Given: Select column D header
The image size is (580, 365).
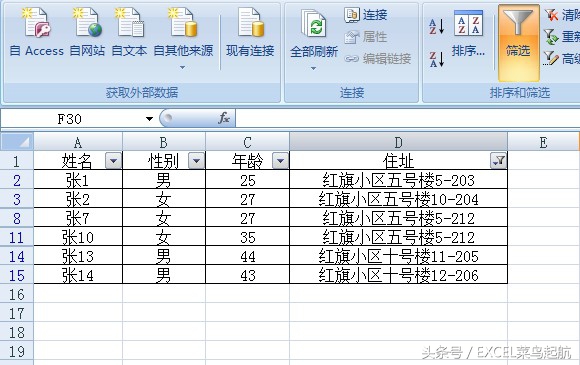Looking at the screenshot, I should click(x=398, y=142).
